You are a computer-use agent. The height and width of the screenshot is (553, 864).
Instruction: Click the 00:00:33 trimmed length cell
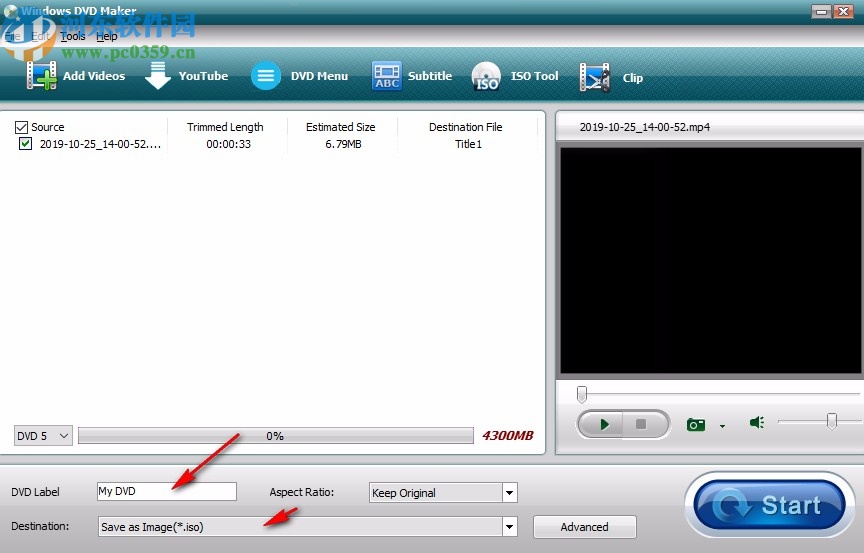pos(228,144)
